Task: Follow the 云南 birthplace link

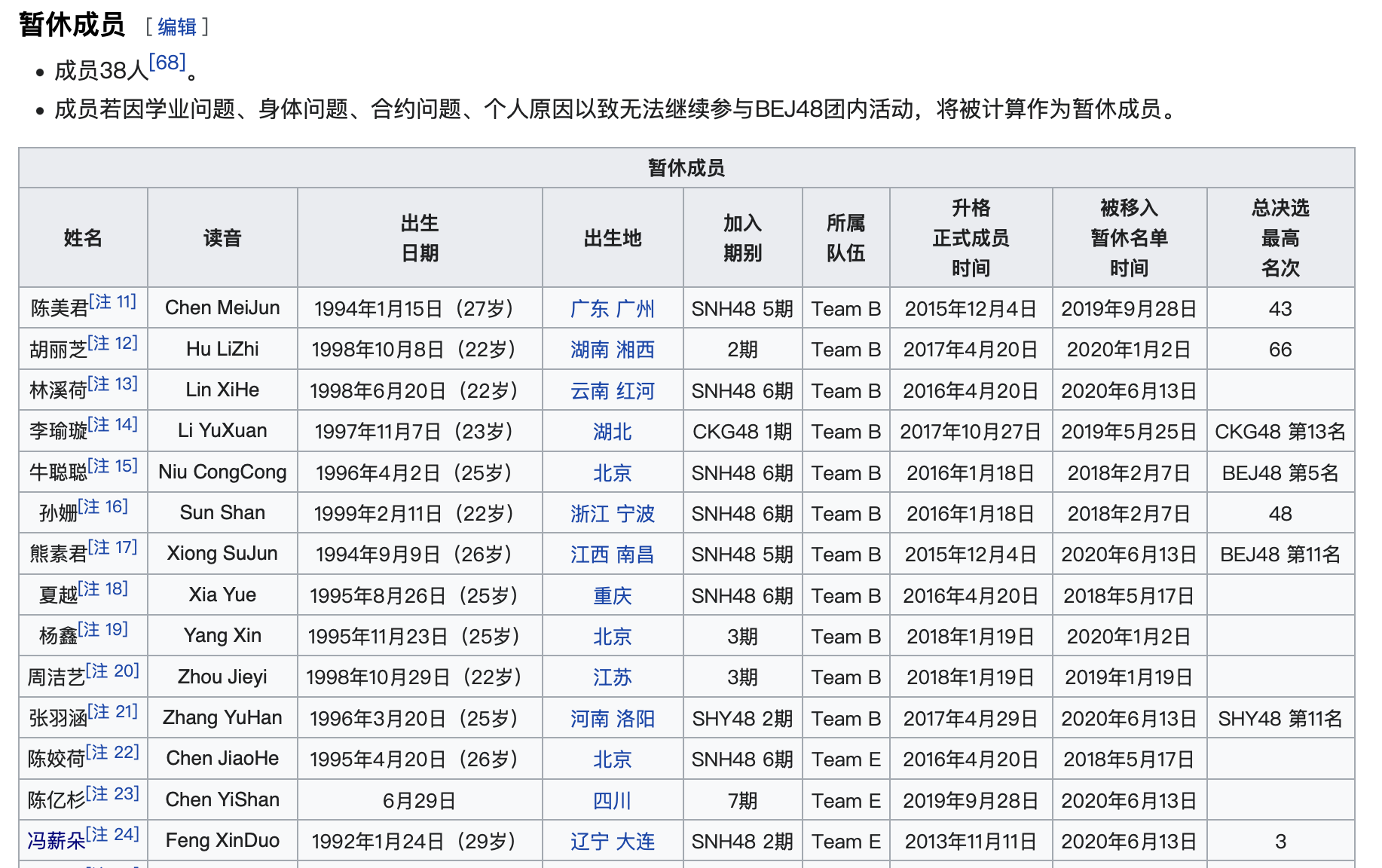Action: [x=589, y=391]
